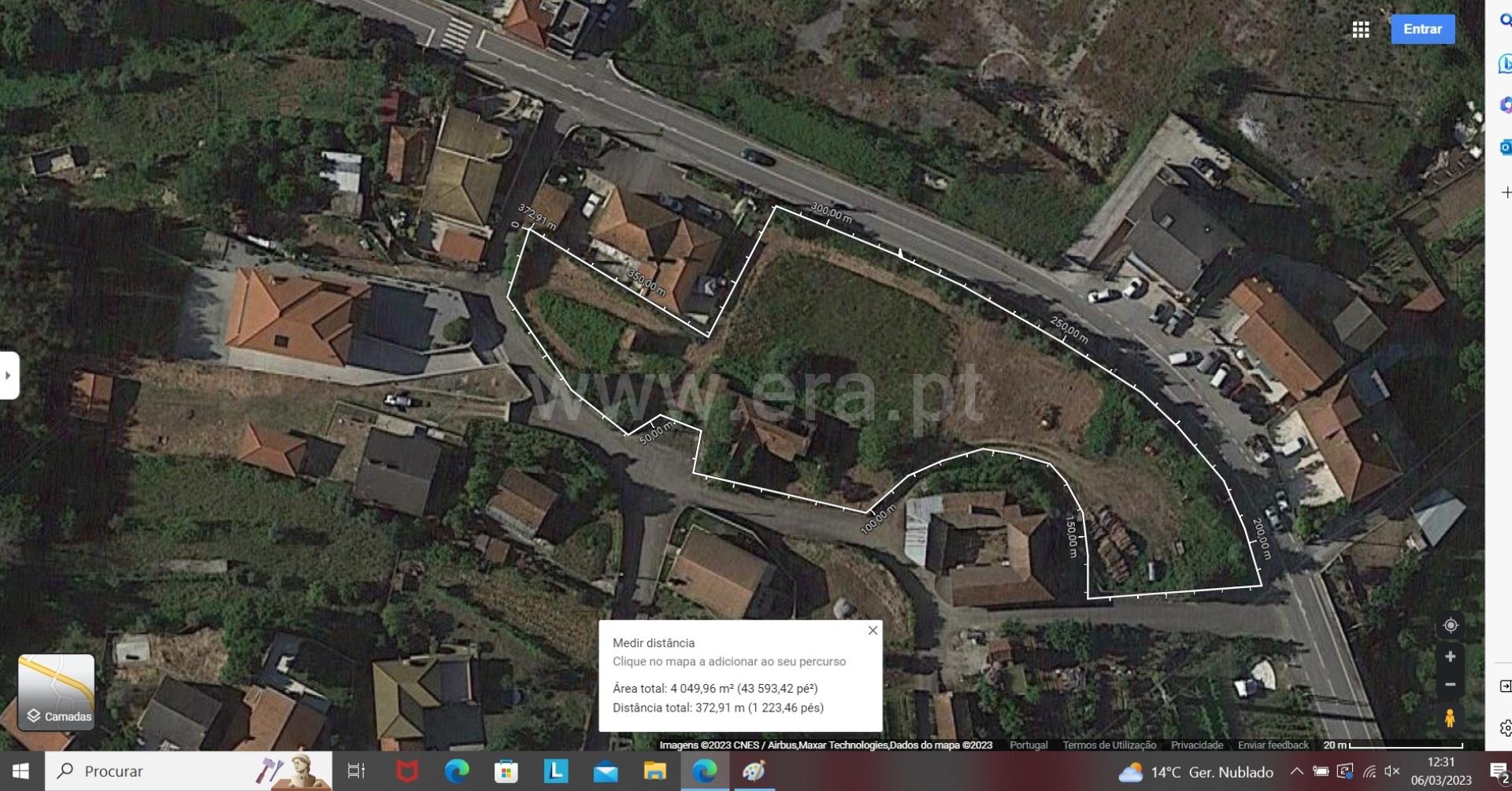Show my current location
This screenshot has height=791, width=1512.
pos(1451,626)
